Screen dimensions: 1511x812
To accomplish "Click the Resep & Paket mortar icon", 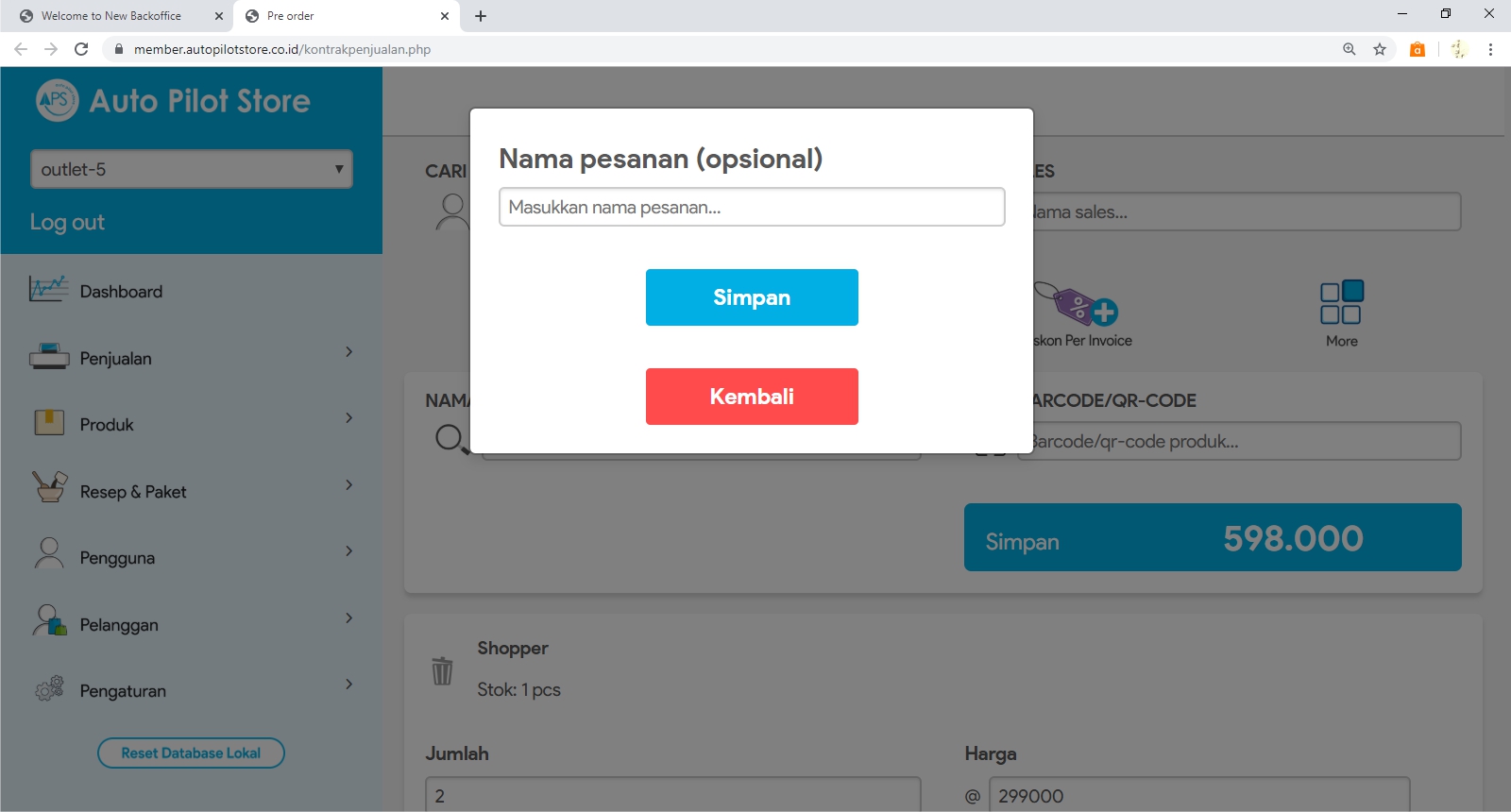I will point(49,488).
